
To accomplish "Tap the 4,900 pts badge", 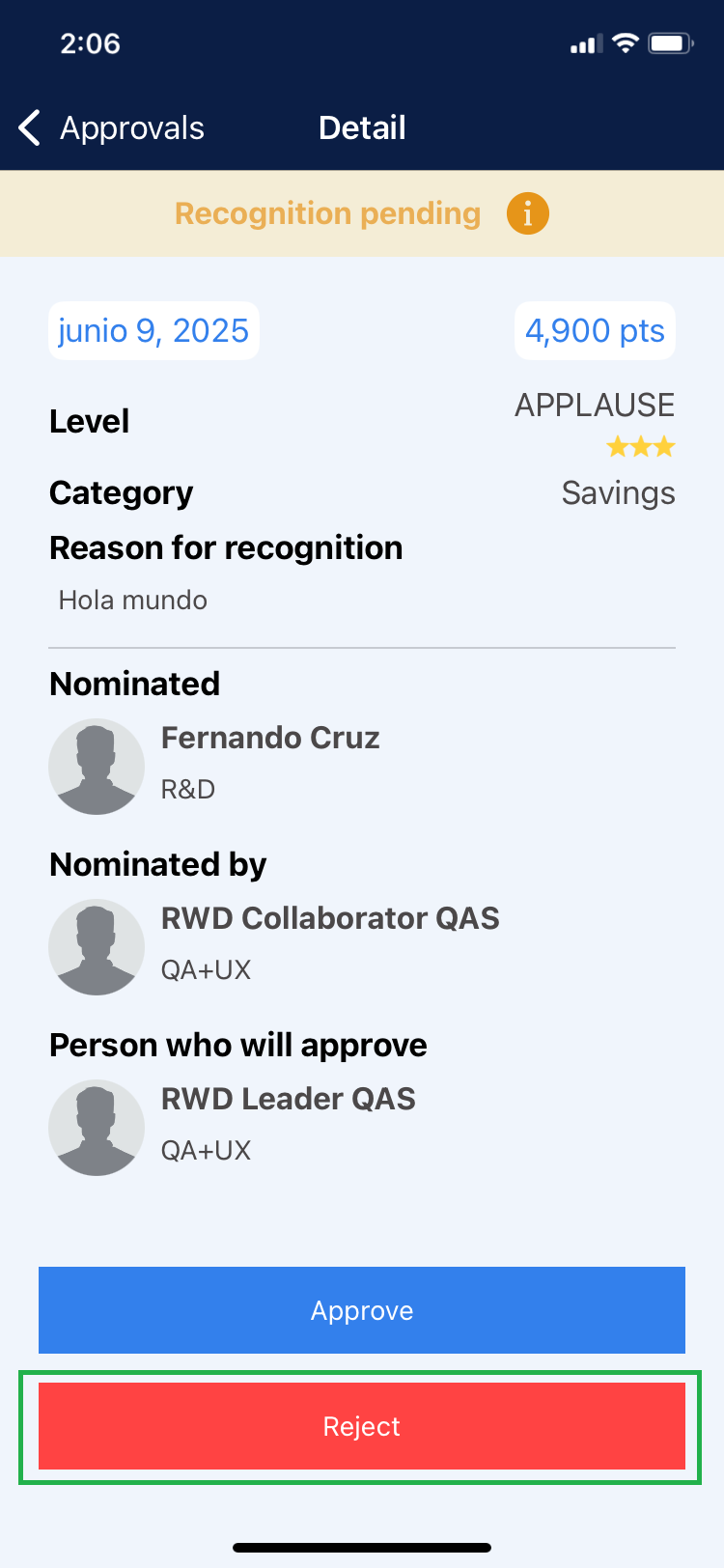I will pos(595,330).
